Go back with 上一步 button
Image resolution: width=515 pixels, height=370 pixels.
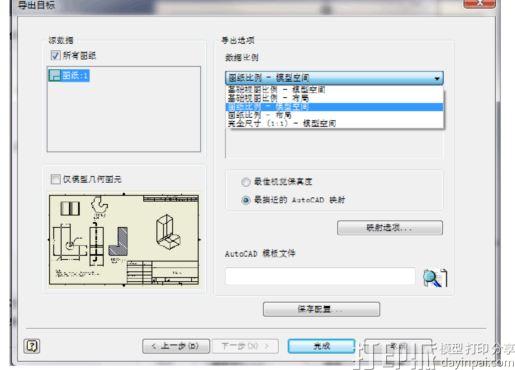176,346
